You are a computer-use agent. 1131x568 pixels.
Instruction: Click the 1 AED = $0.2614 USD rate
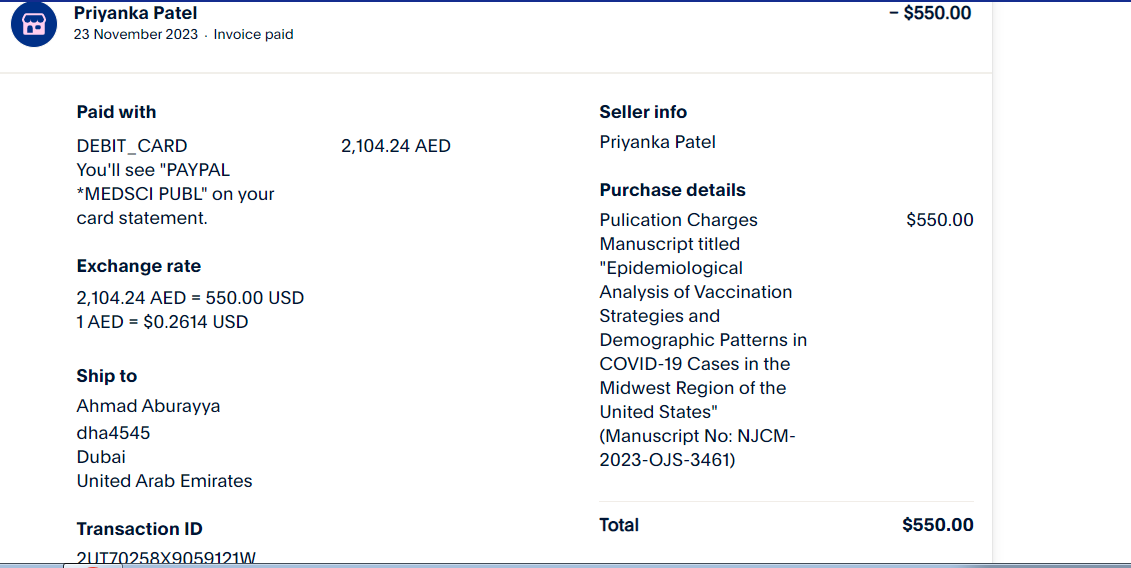[162, 322]
